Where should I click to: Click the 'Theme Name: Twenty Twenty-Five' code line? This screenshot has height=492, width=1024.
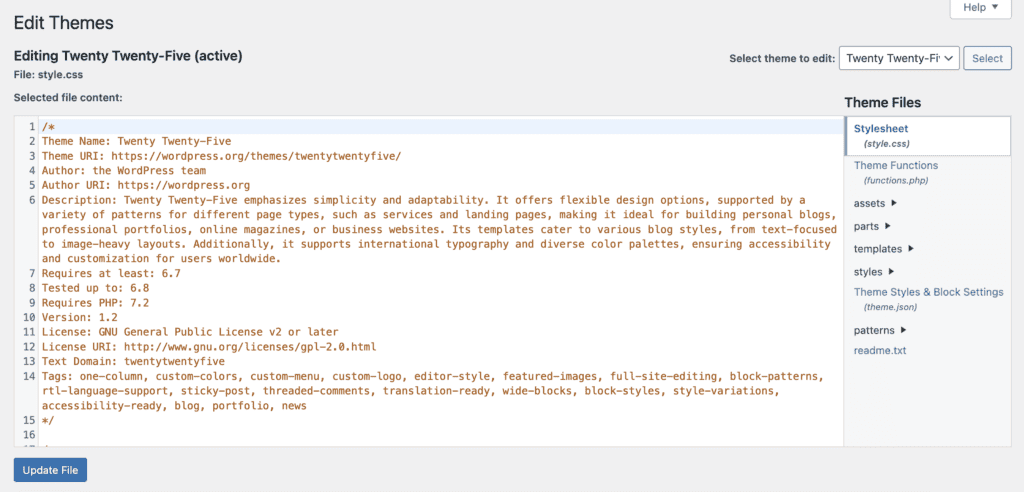(136, 141)
